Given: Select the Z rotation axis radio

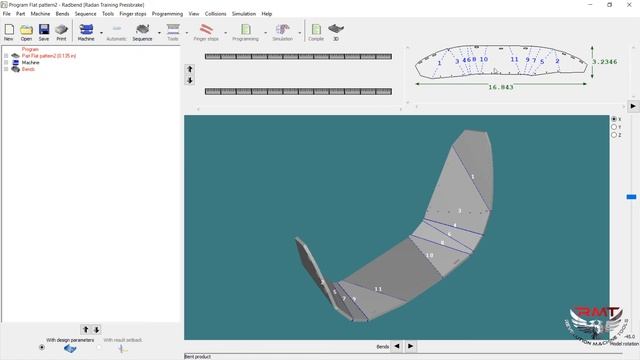Looking at the screenshot, I should point(614,135).
